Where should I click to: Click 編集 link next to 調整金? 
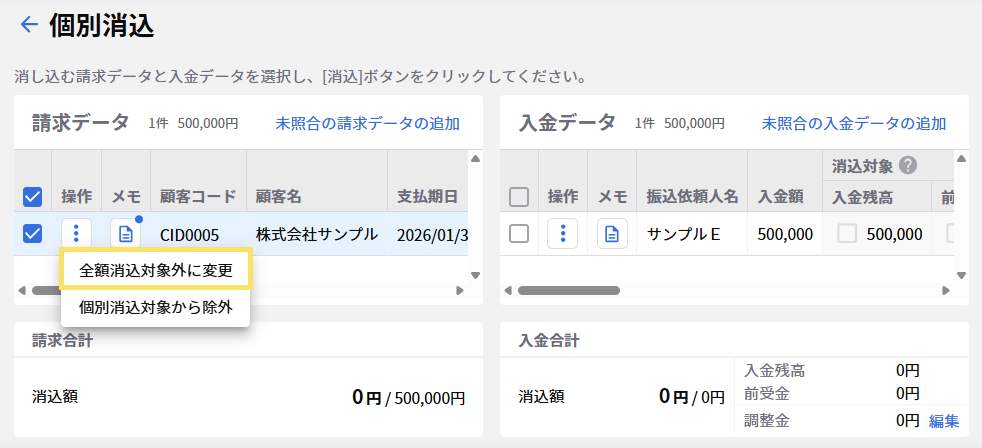coord(943,421)
